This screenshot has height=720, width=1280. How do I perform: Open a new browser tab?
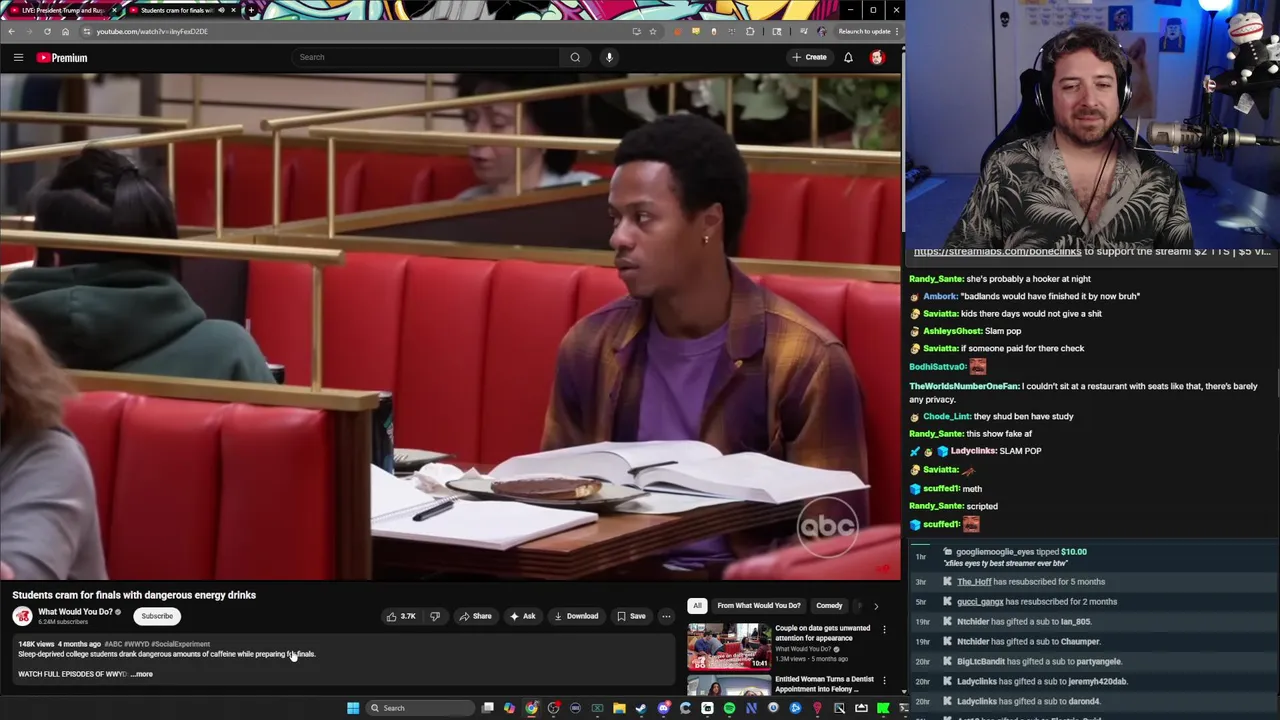click(x=250, y=10)
